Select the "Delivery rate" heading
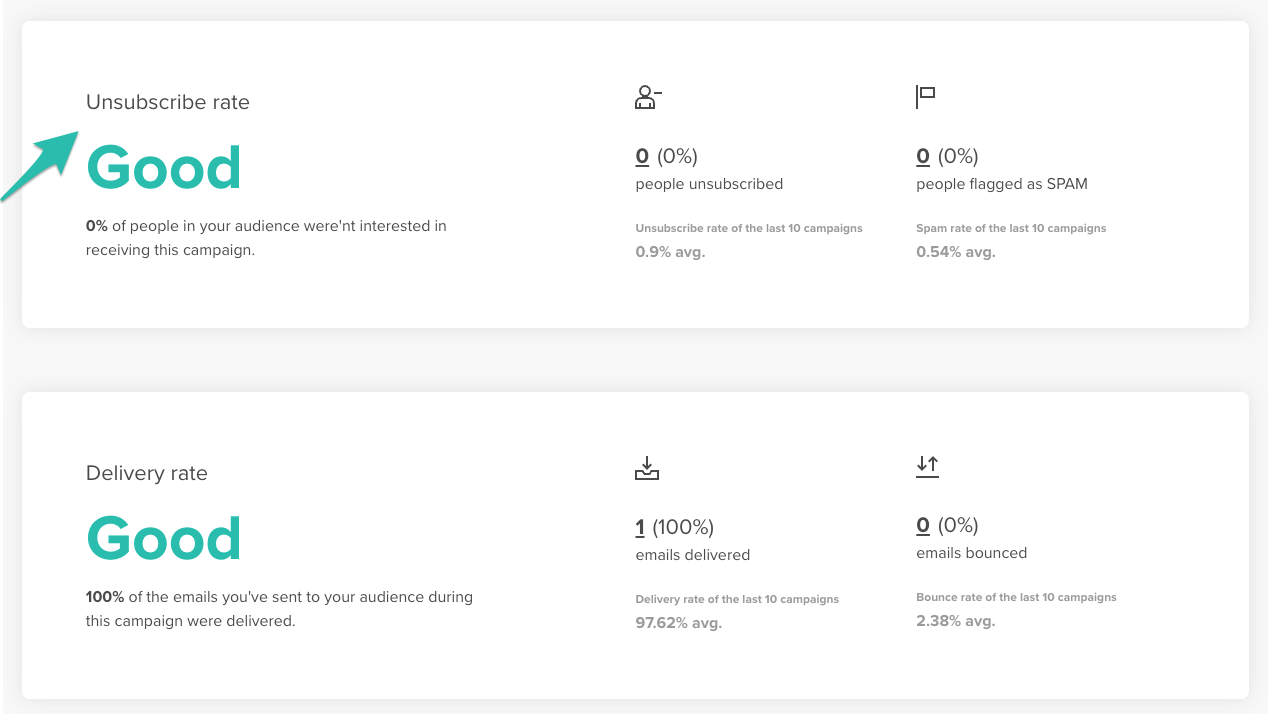Screen dimensions: 1268x714 [x=147, y=473]
